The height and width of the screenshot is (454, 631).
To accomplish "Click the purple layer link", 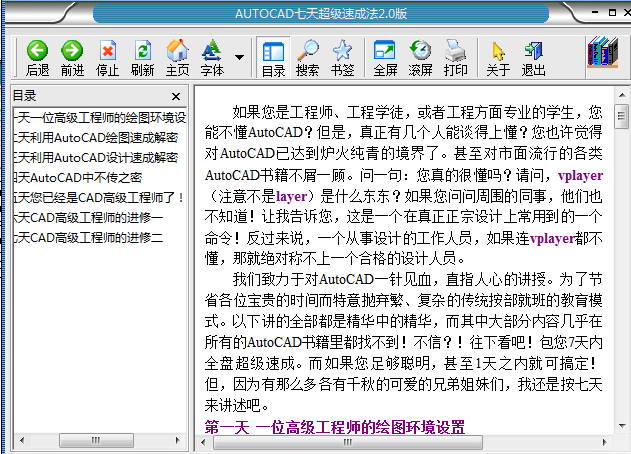I will [291, 196].
